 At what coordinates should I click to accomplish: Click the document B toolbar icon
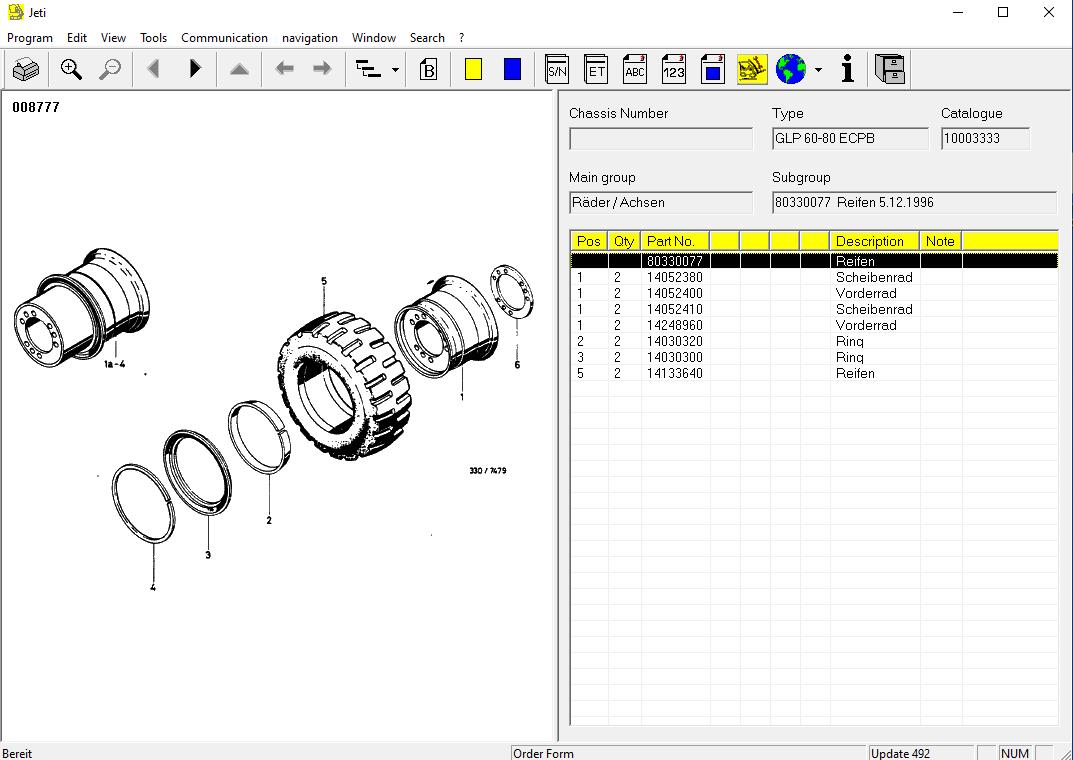pos(428,69)
